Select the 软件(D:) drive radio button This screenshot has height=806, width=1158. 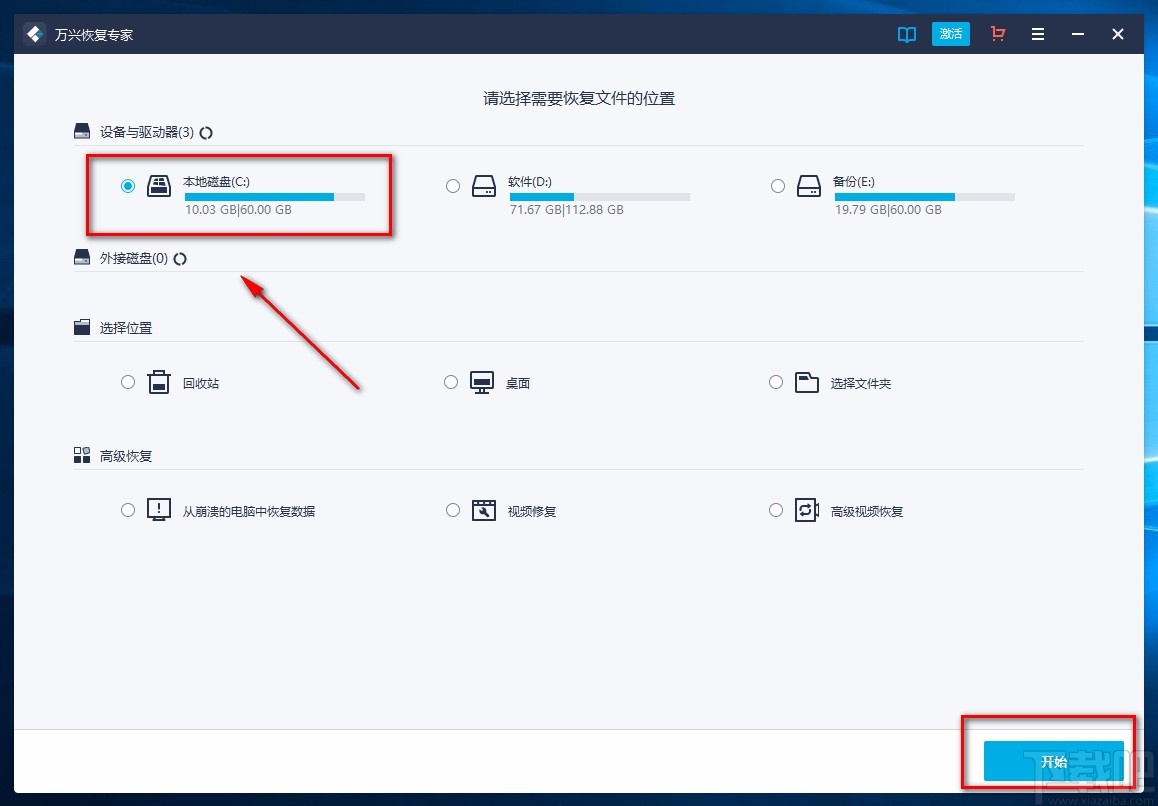pos(452,185)
